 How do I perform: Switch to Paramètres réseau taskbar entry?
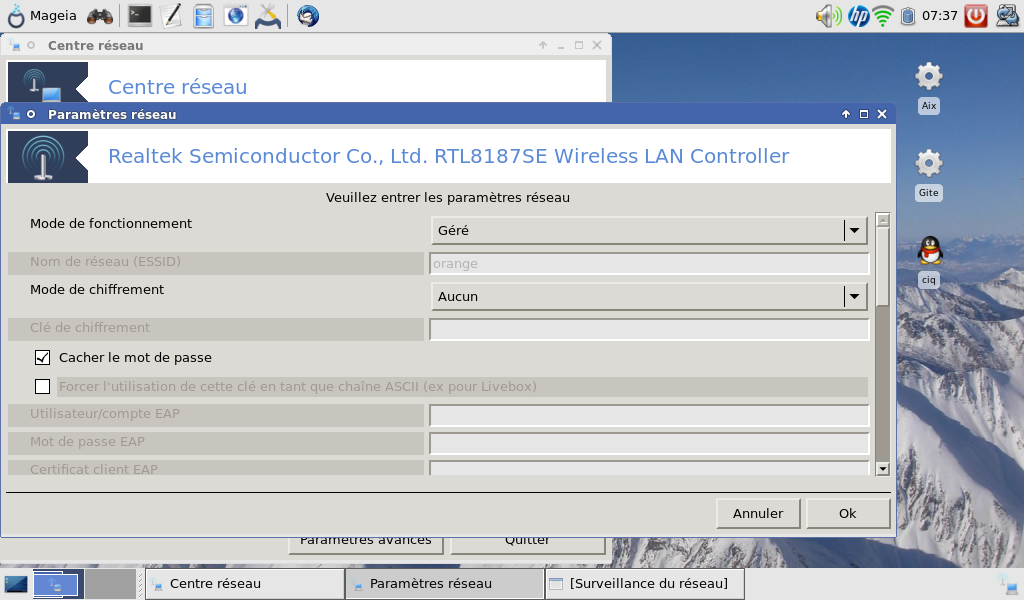(444, 584)
